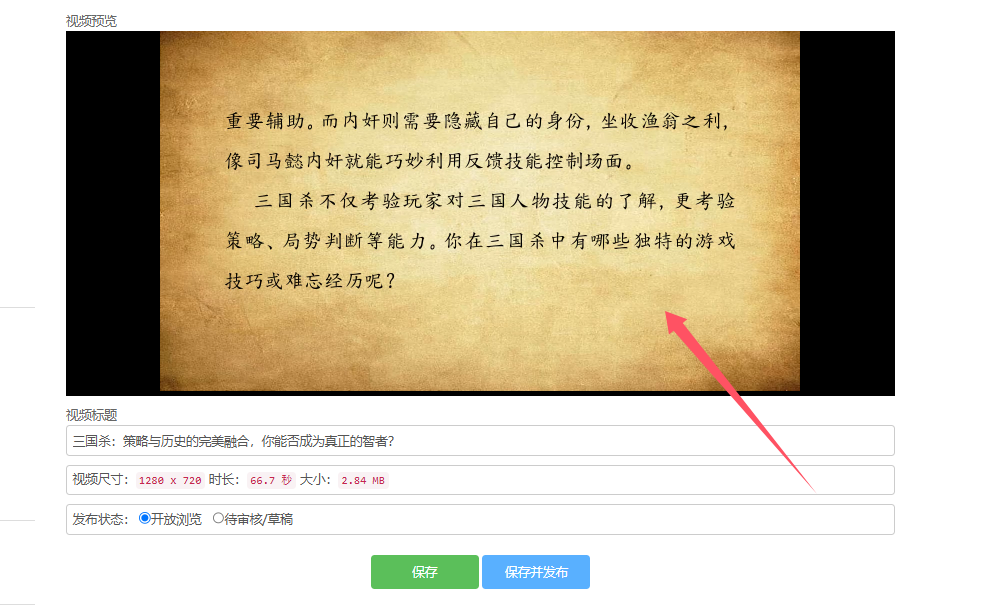986x611 pixels.
Task: Click the 2.84 MB file size tag
Action: click(363, 480)
